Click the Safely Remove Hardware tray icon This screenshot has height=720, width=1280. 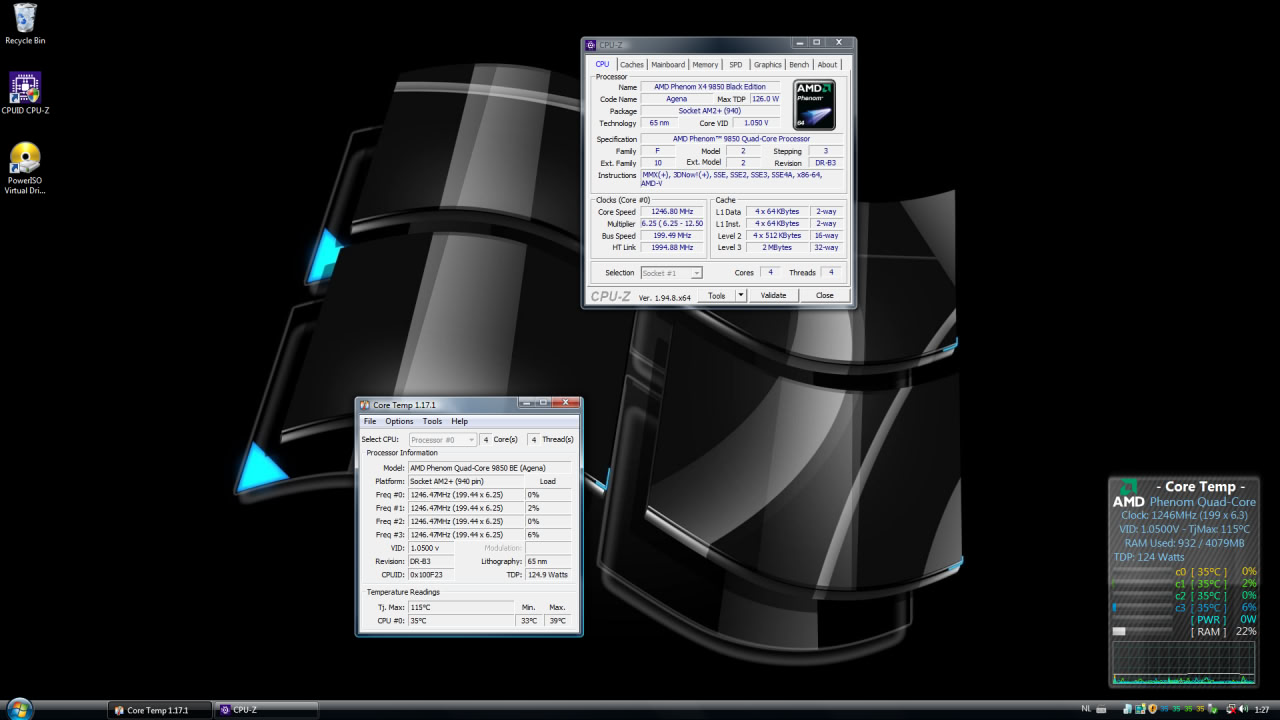coord(1212,709)
